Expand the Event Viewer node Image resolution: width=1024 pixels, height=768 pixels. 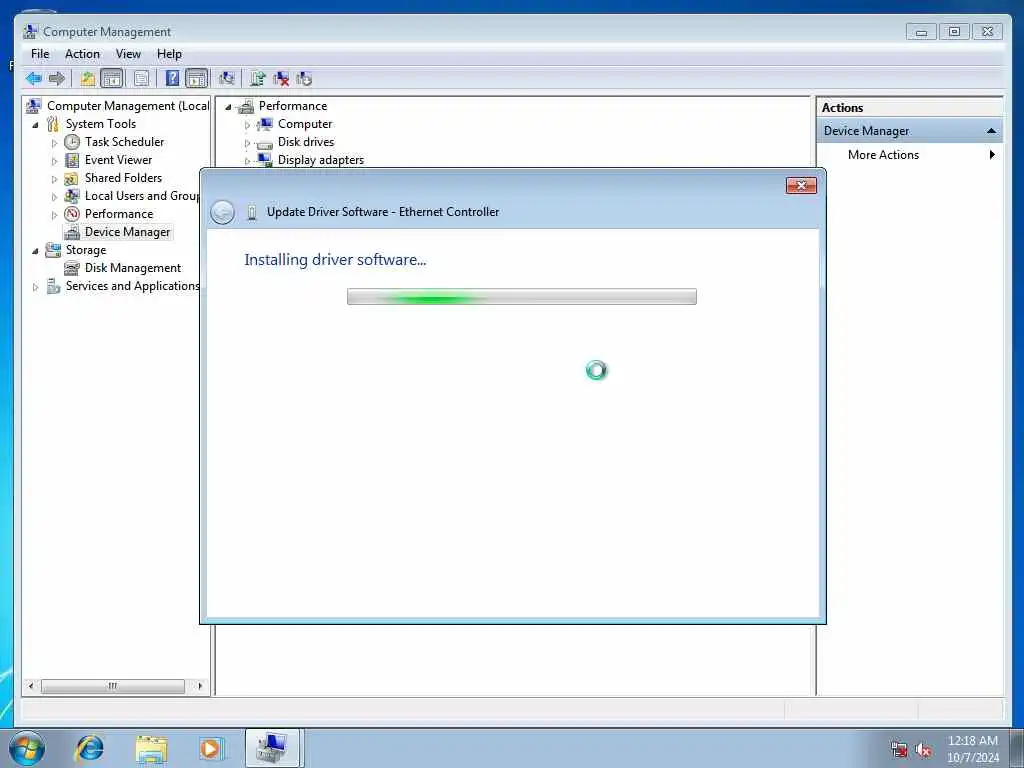tap(54, 161)
